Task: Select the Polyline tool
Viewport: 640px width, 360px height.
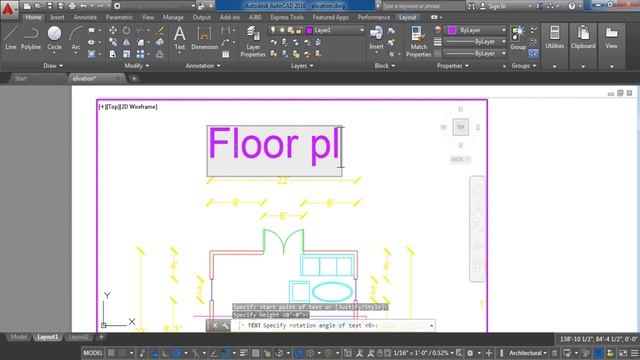Action: click(31, 38)
